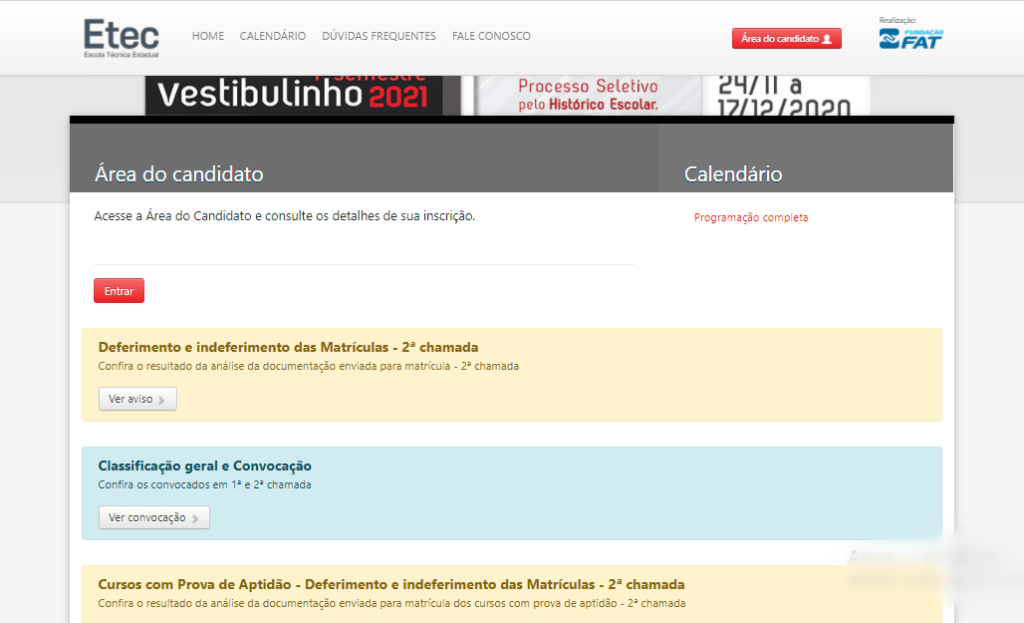
Task: Click the Calendário section heading
Action: [733, 173]
